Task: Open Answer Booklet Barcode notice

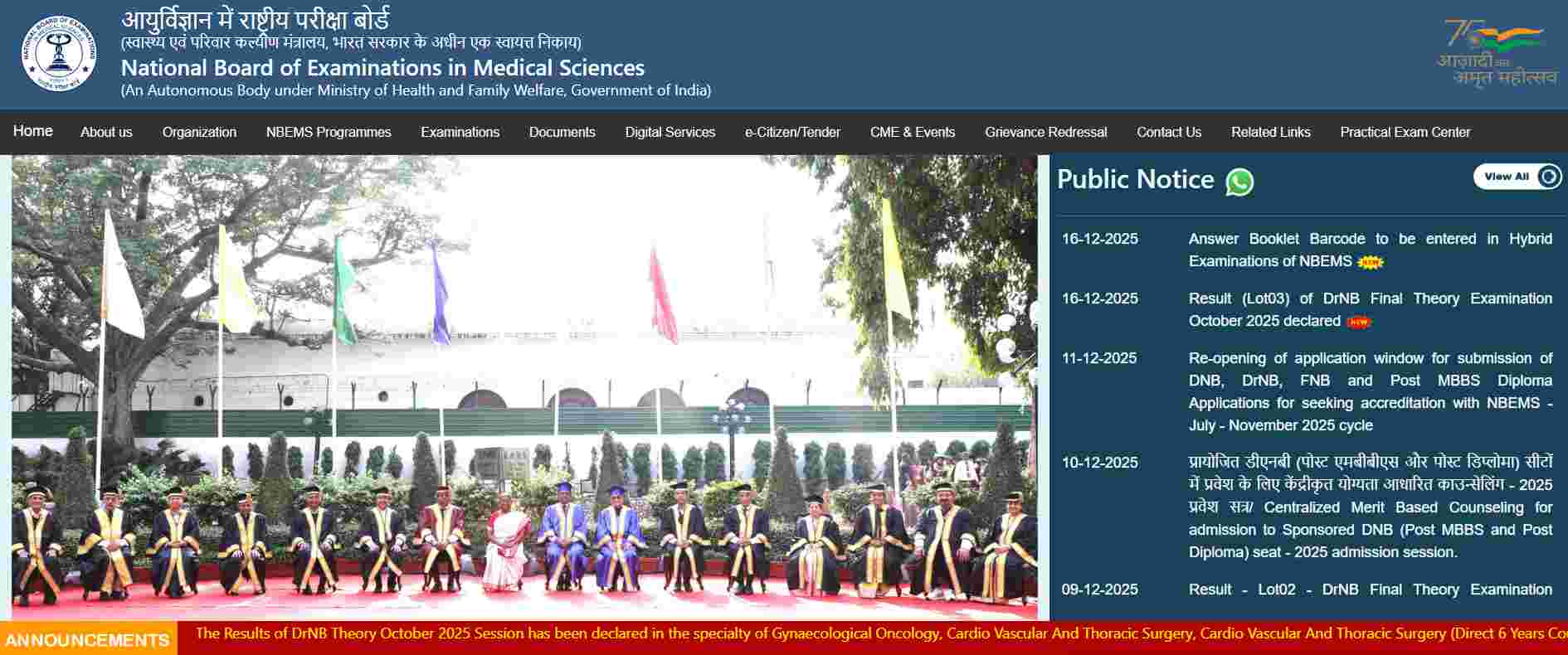Action: click(1369, 250)
